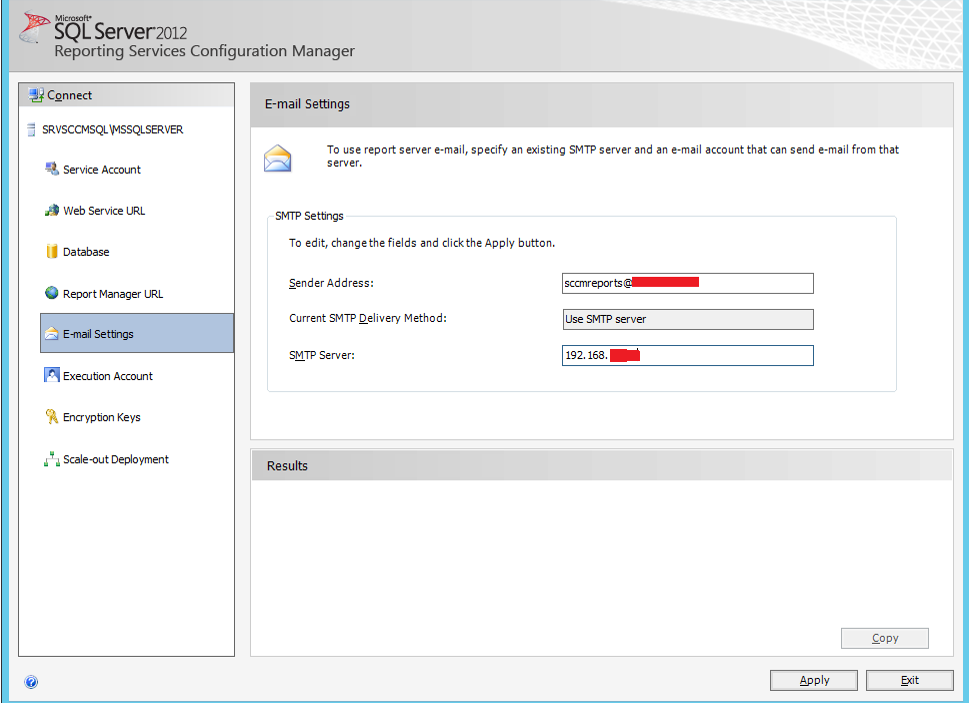Click the Exit button
The image size is (969, 703).
[x=909, y=680]
